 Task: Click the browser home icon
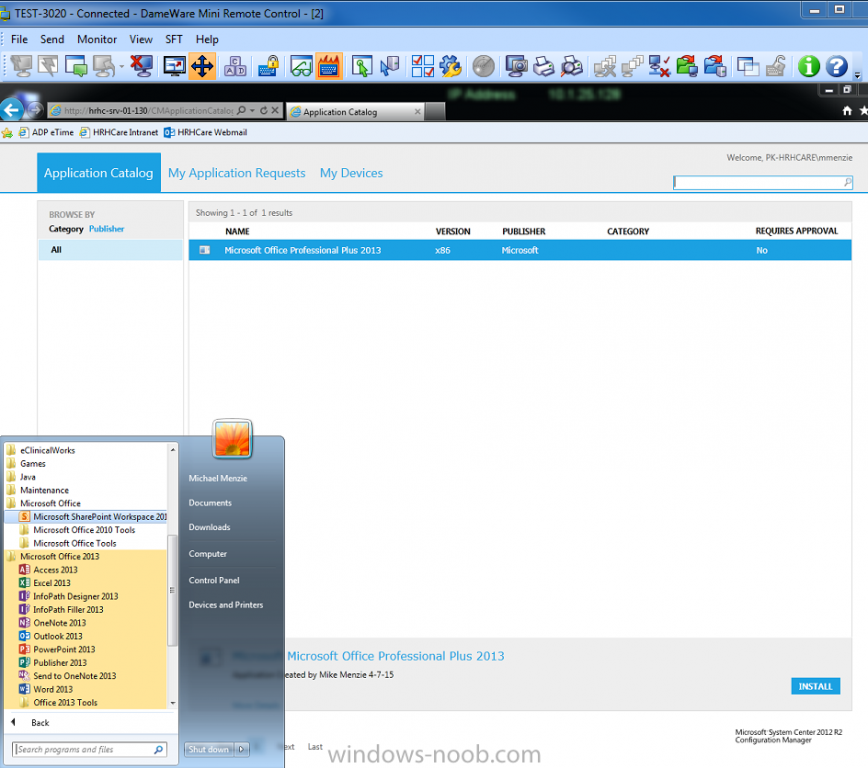pos(847,111)
